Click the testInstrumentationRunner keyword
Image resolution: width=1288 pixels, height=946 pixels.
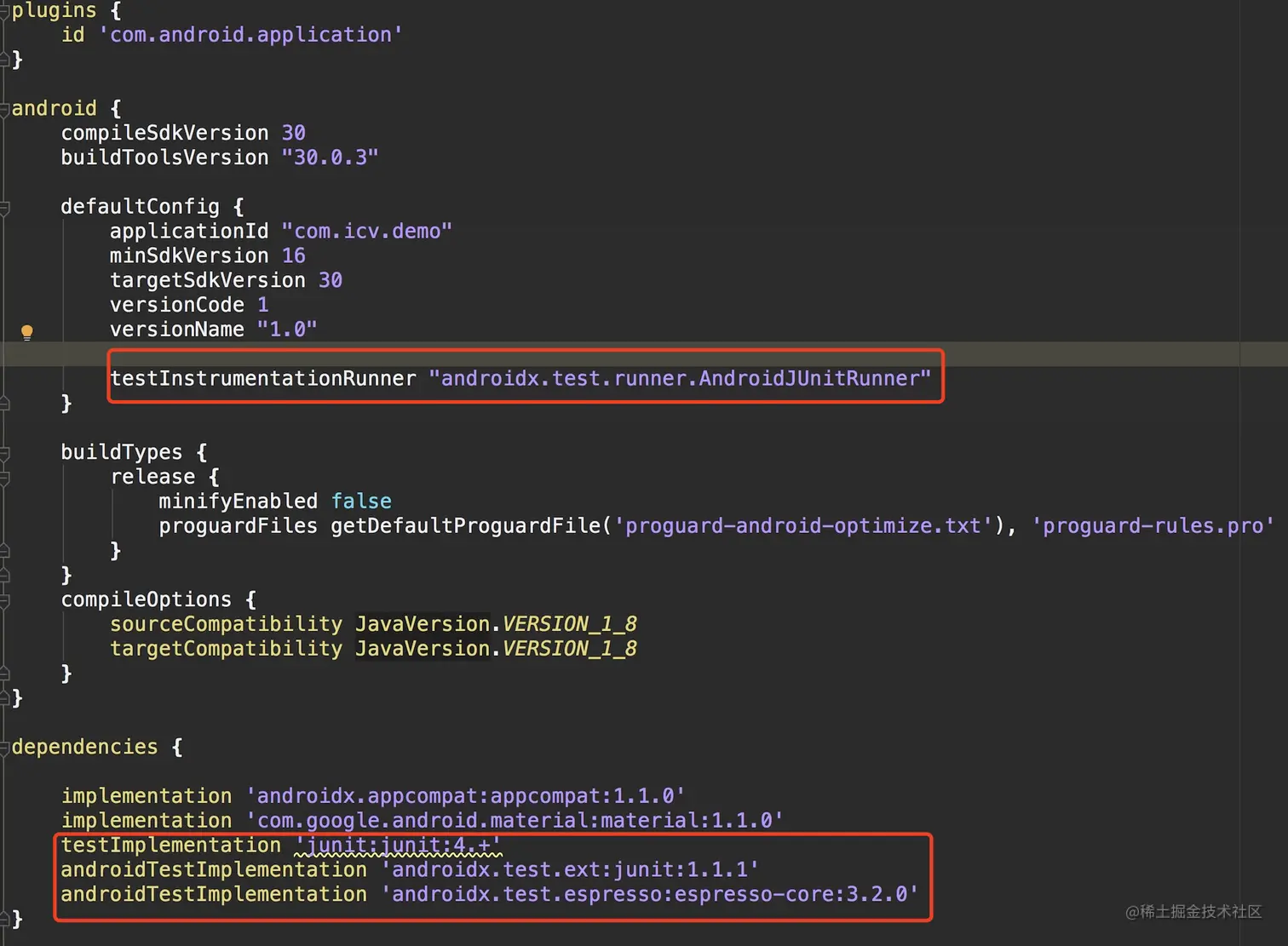coord(263,378)
